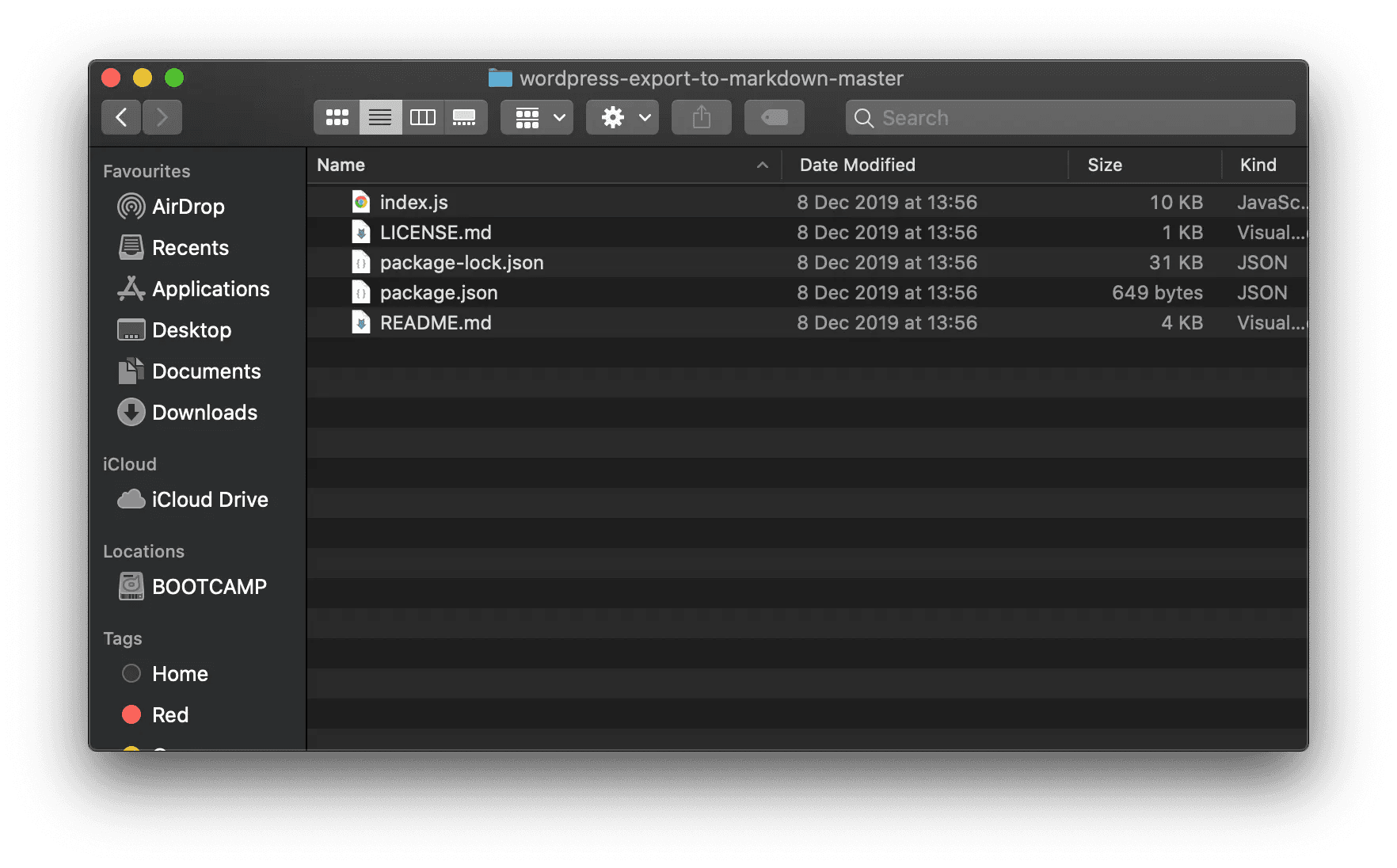Screen dimensions: 1397x868
Task: Sort files by Date Modified column
Action: [858, 165]
